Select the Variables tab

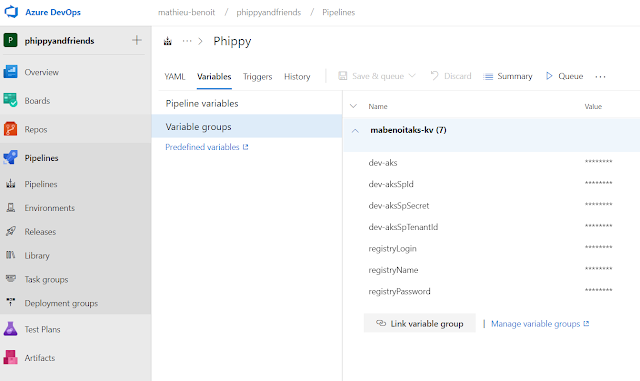(214, 76)
